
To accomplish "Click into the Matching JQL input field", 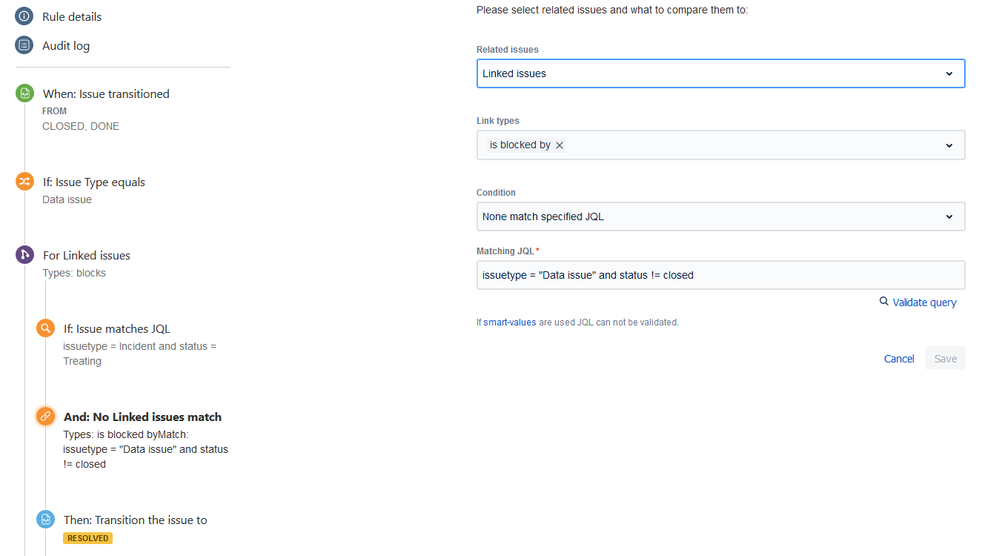I will 721,275.
